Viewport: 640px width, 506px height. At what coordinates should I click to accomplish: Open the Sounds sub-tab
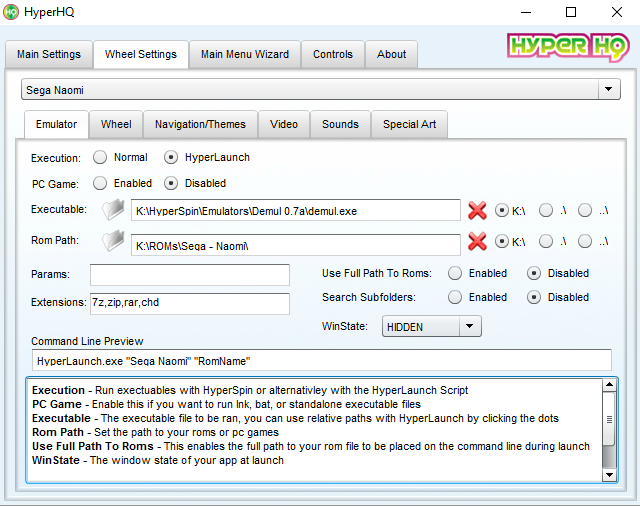(x=340, y=124)
